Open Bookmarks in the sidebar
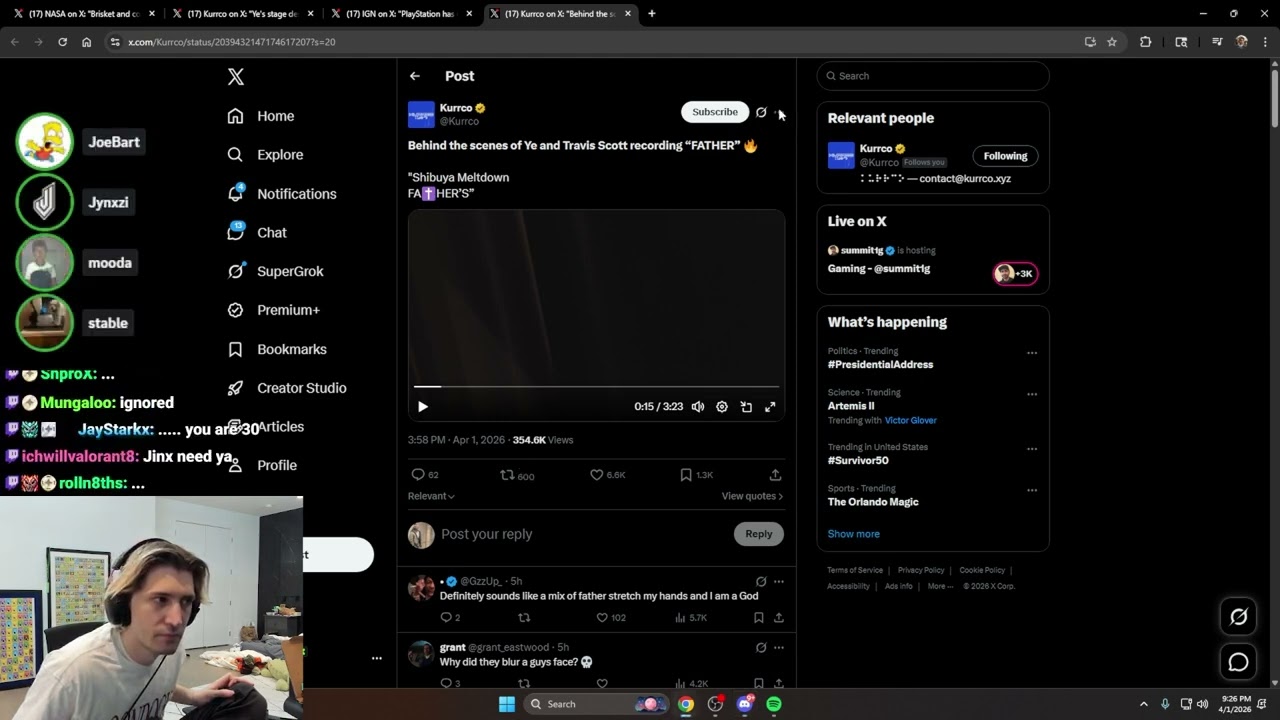 click(277, 349)
